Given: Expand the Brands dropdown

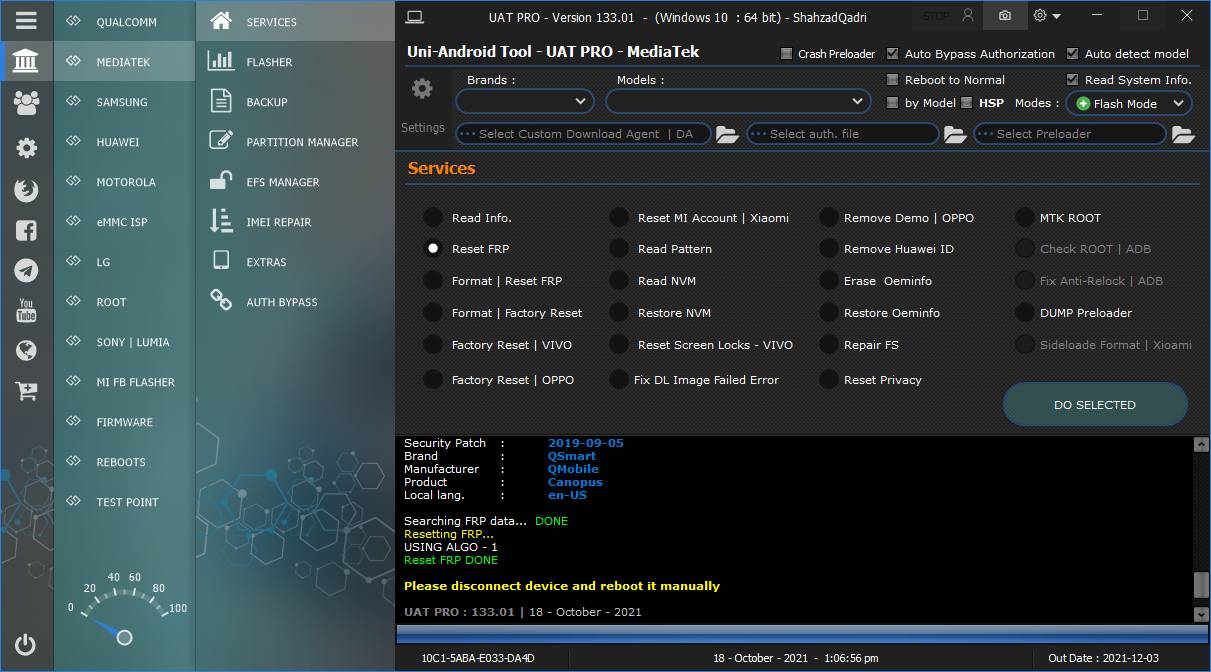Looking at the screenshot, I should pyautogui.click(x=525, y=101).
